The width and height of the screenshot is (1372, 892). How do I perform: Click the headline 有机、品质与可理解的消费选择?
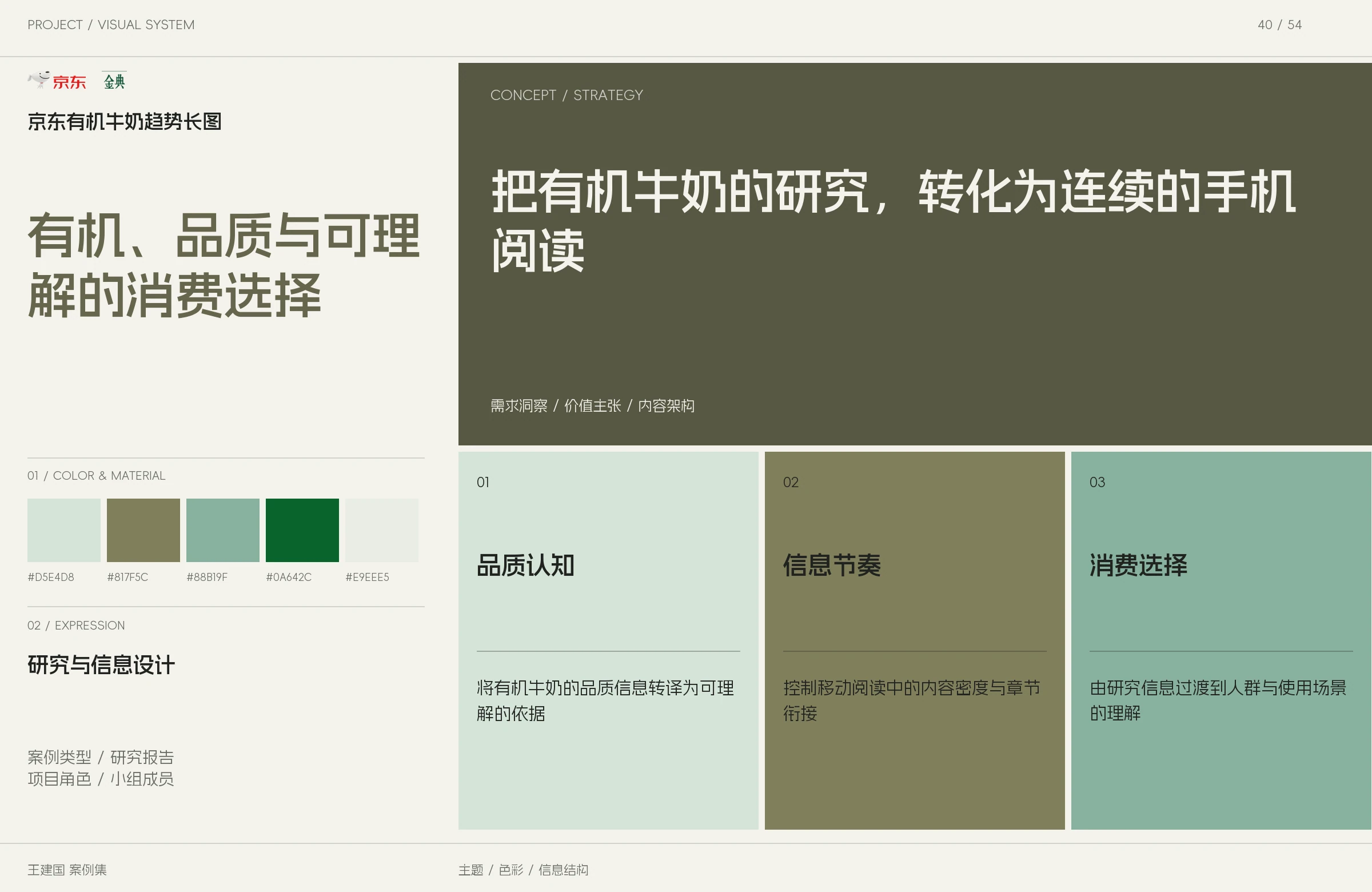click(224, 265)
